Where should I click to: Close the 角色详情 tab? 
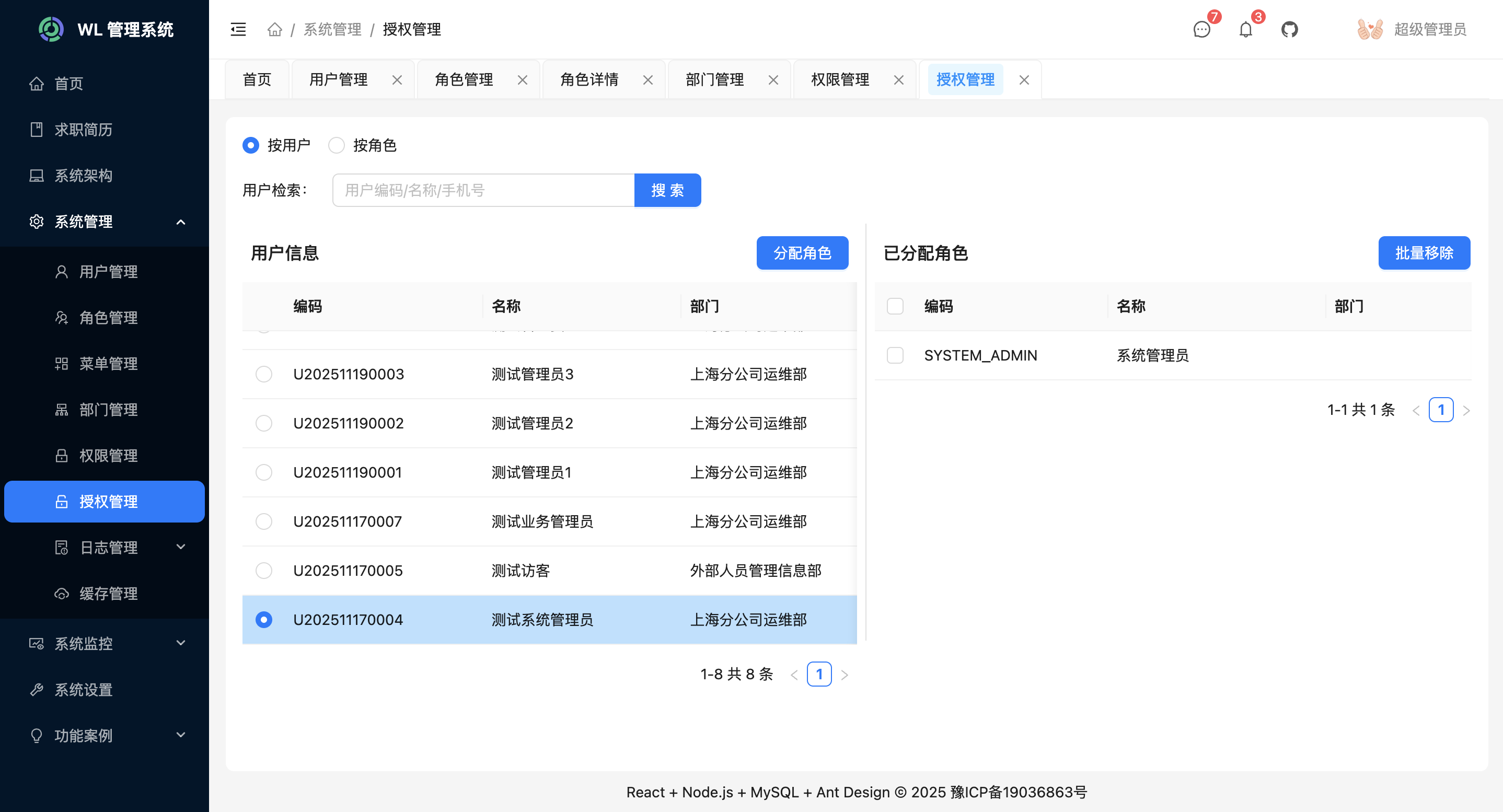point(648,79)
